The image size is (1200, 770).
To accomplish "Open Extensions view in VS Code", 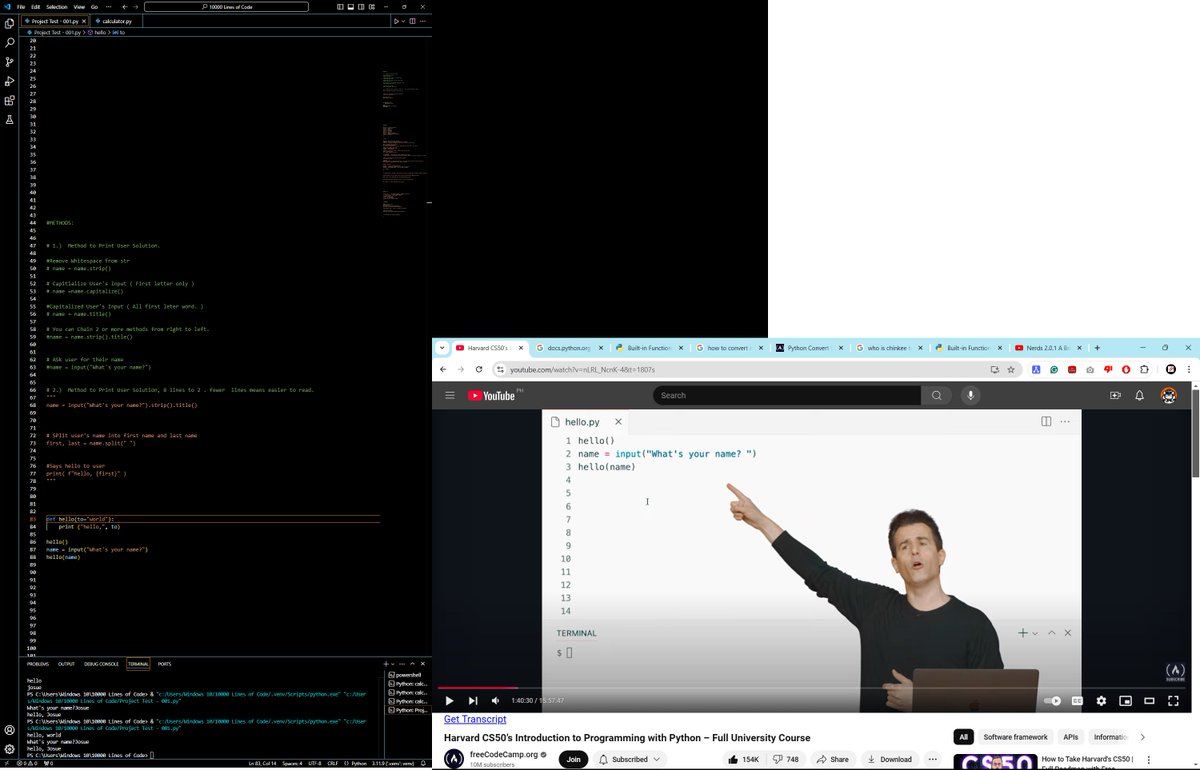I will pos(10,100).
